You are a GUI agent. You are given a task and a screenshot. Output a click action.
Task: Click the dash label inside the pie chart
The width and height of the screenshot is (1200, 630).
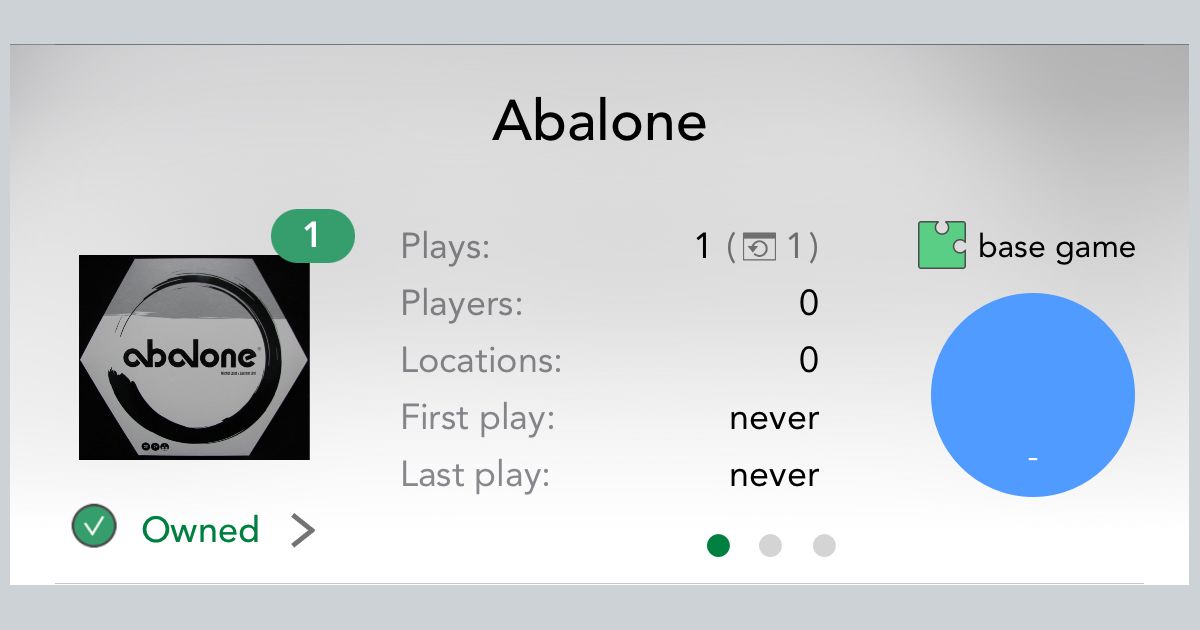tap(1033, 459)
